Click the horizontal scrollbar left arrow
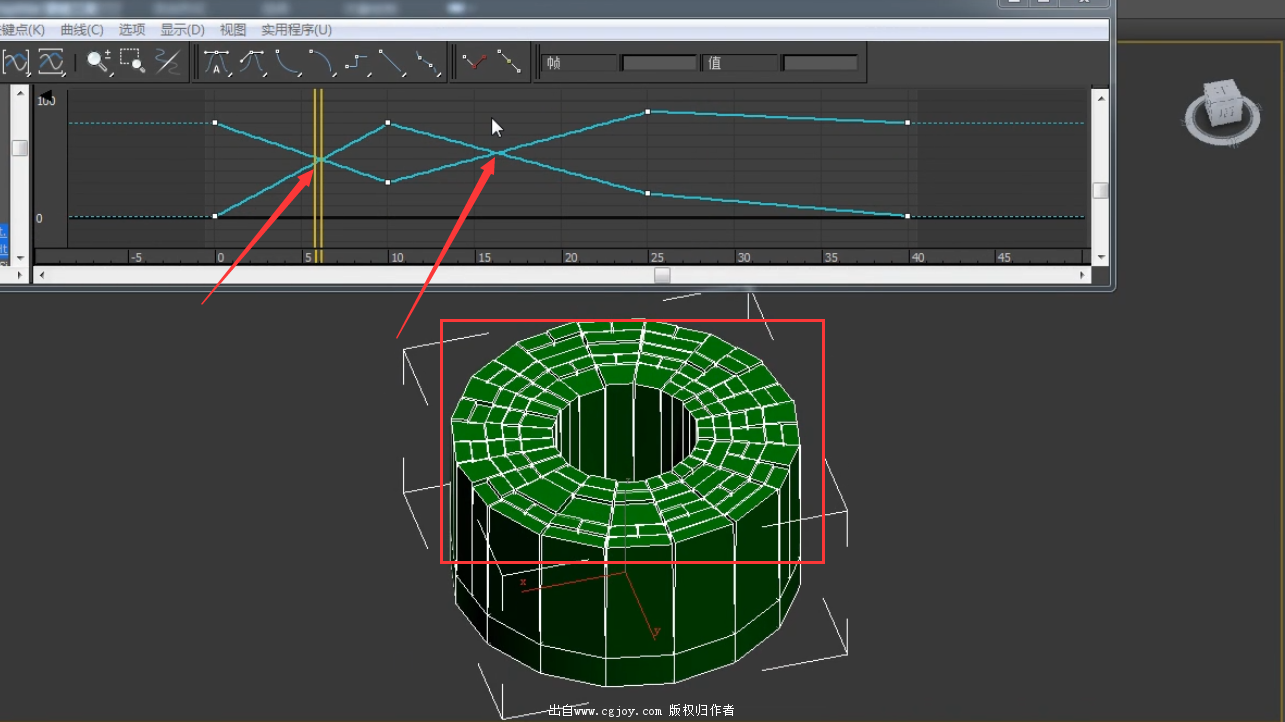 [40, 275]
